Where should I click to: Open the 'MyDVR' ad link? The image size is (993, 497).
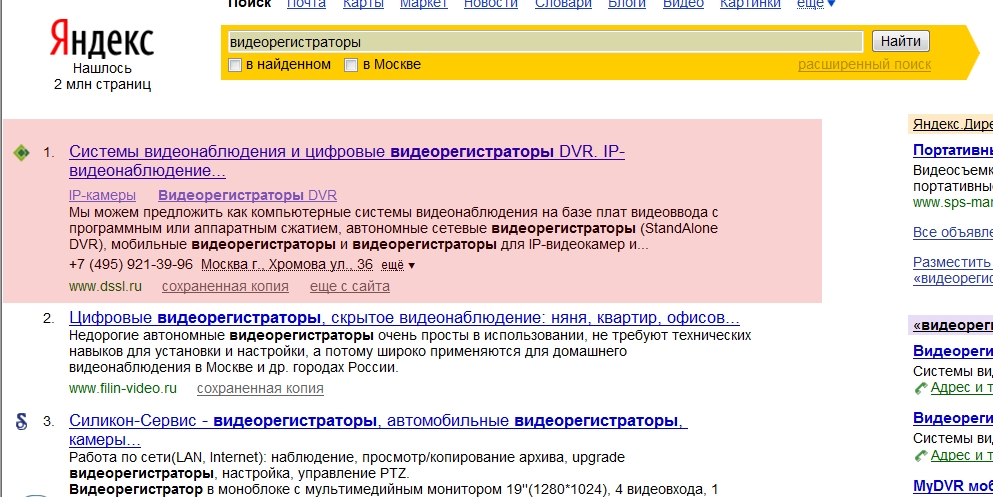coord(953,486)
